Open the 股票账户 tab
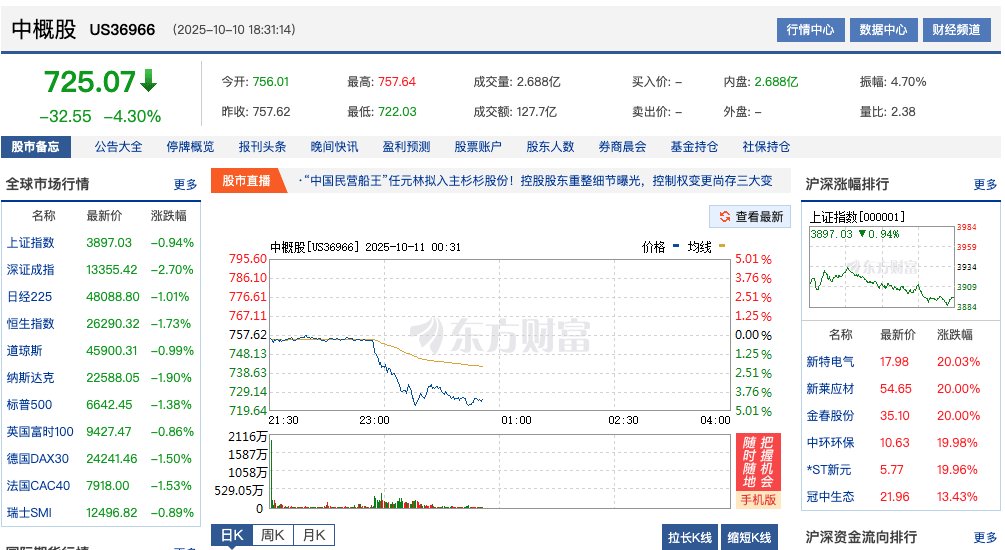1005x550 pixels. pos(478,147)
